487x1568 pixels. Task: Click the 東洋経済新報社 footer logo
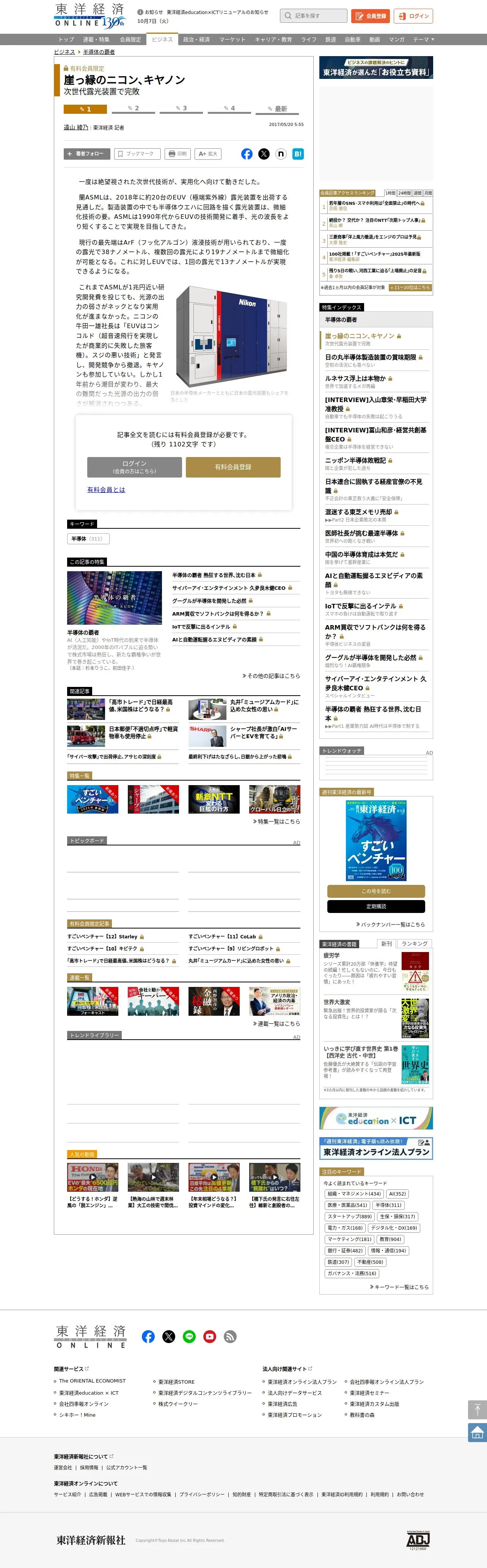tap(91, 1540)
